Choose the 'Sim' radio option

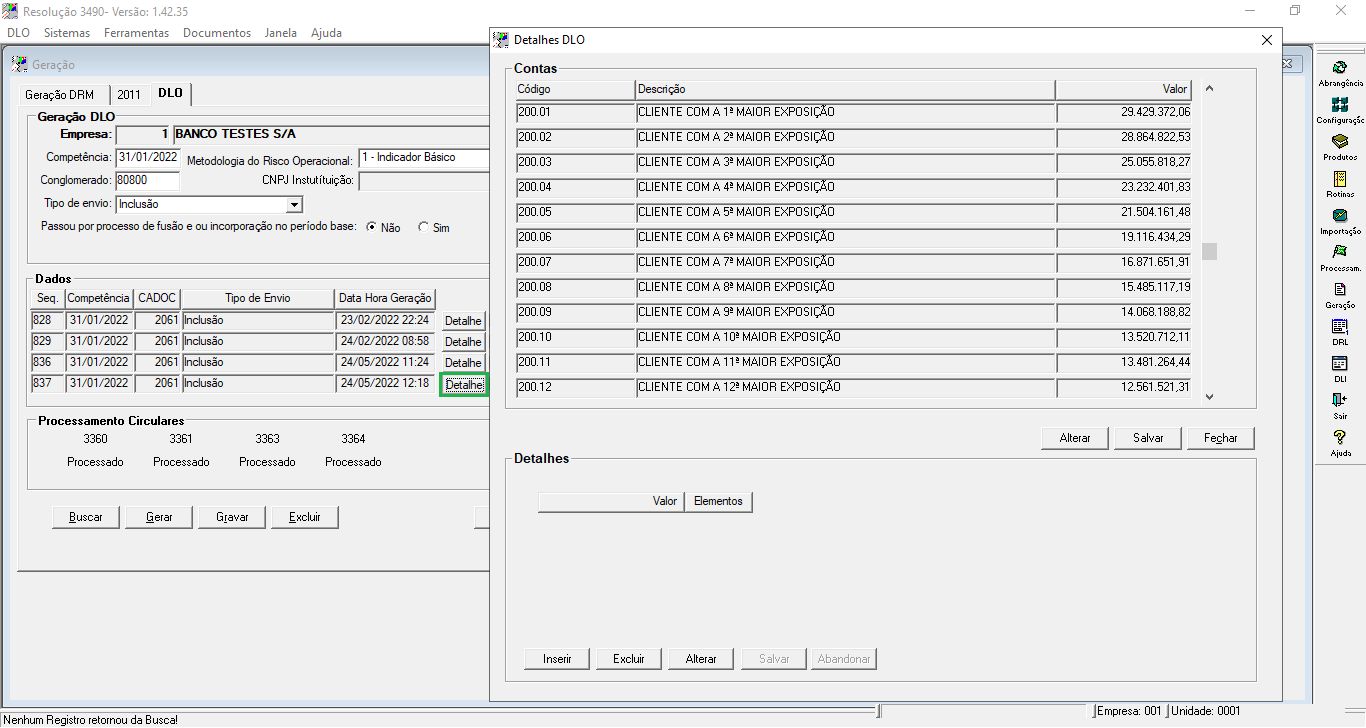point(423,228)
